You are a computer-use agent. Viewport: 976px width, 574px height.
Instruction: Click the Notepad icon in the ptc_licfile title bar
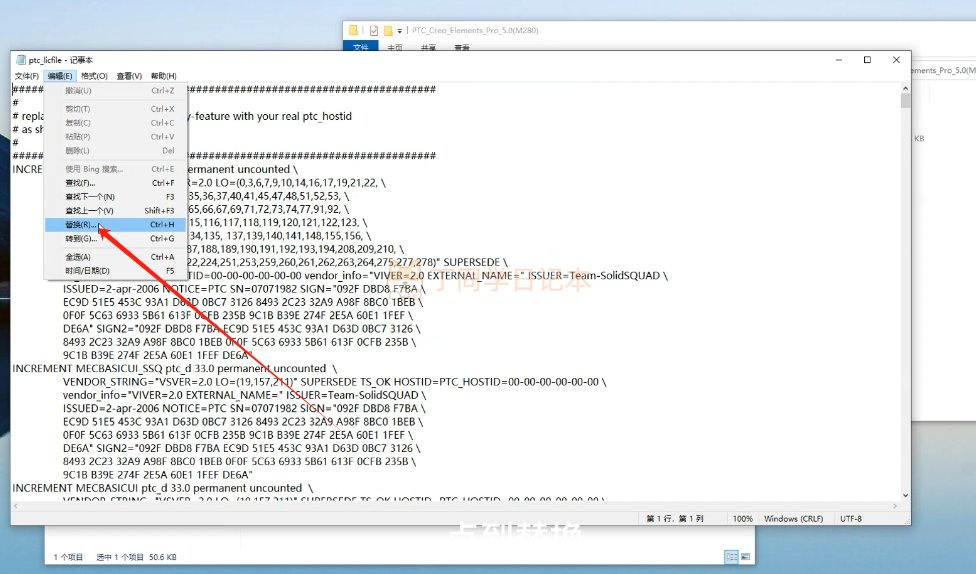[x=20, y=60]
